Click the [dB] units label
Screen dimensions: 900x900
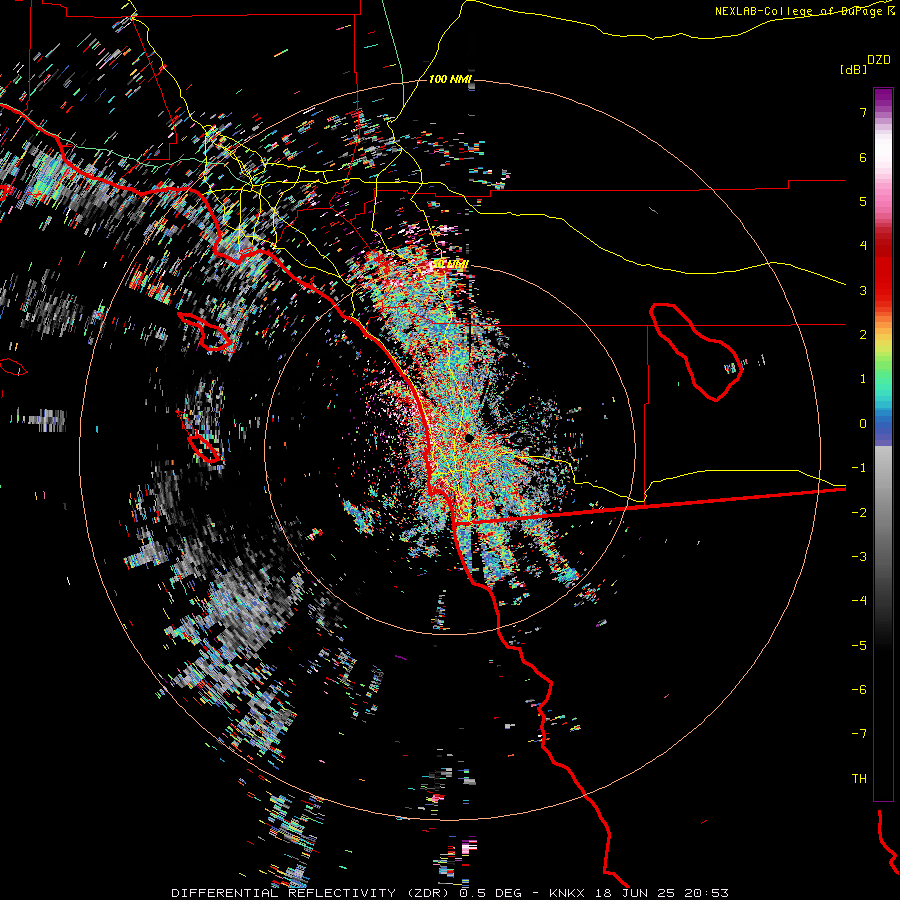click(854, 69)
